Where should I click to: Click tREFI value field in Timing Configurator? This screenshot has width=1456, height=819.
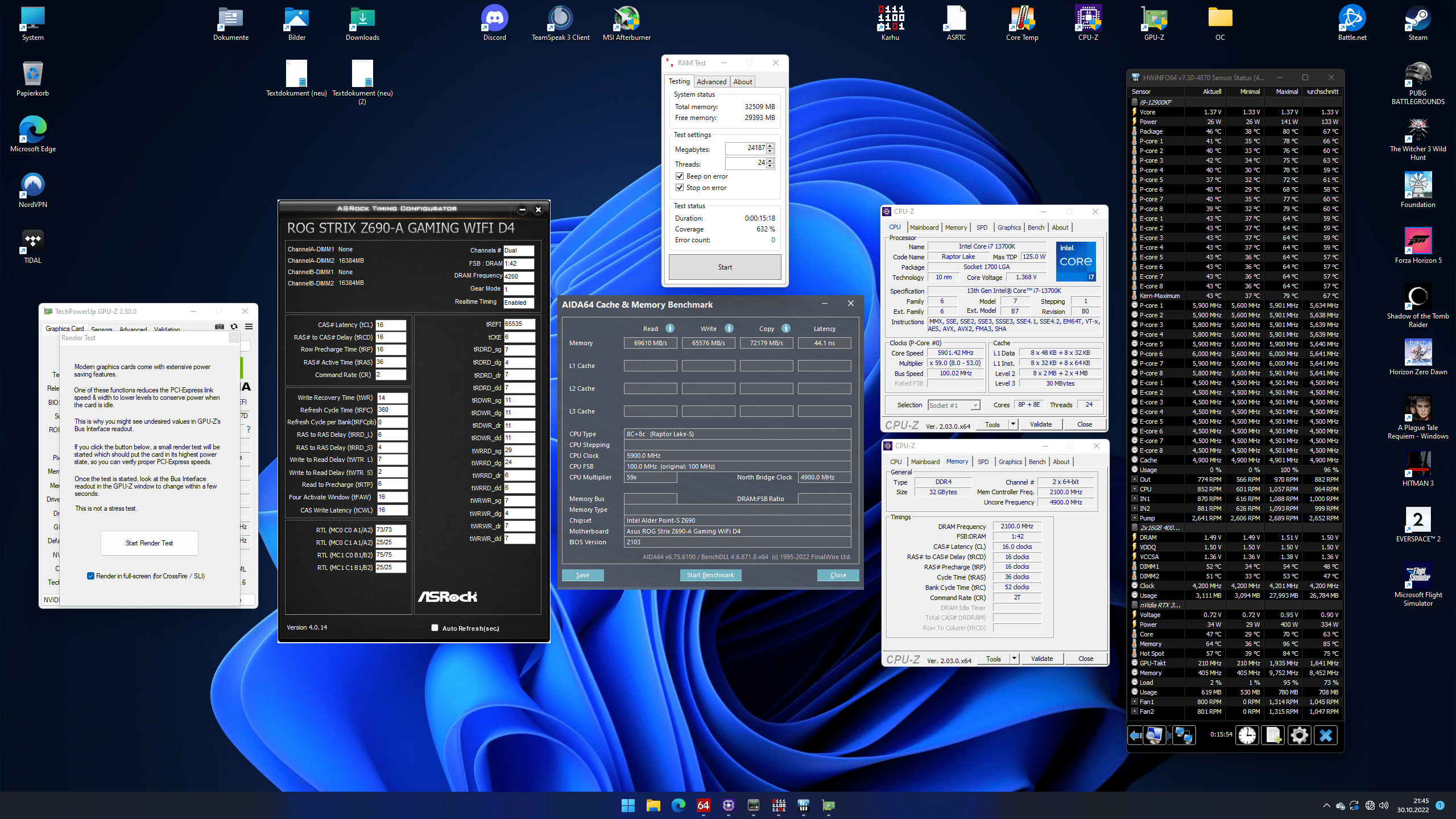tap(519, 324)
